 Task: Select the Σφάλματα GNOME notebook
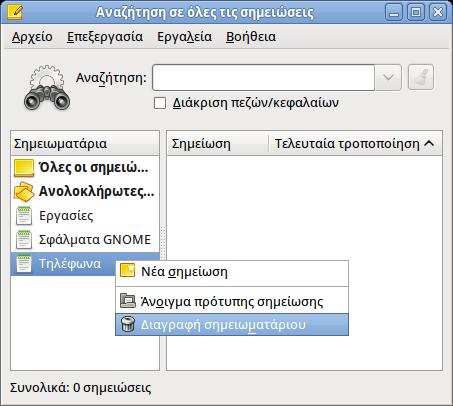tap(85, 240)
